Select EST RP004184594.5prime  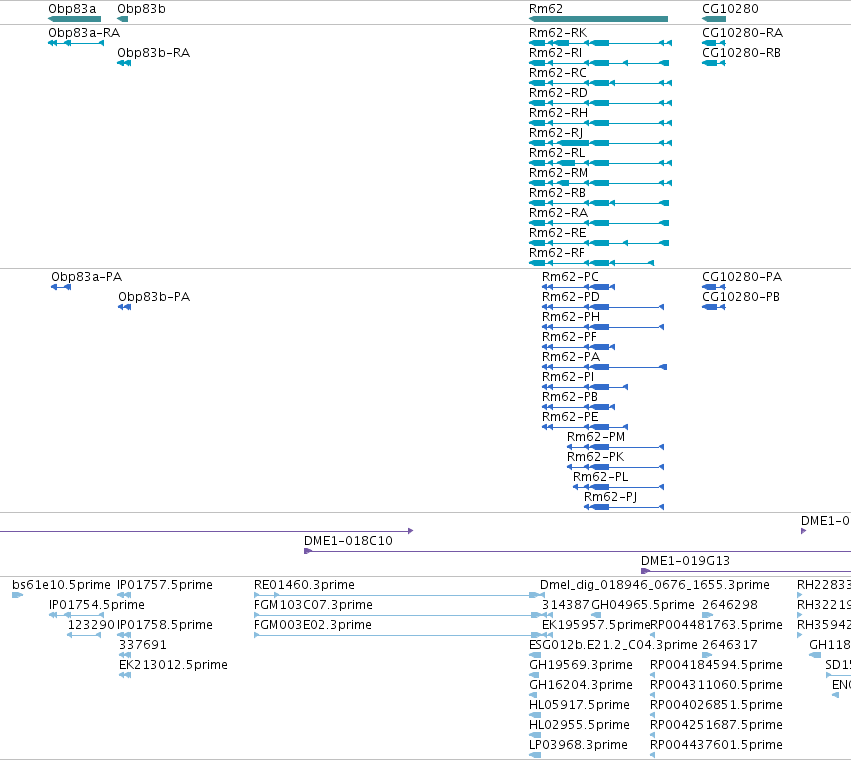click(652, 675)
